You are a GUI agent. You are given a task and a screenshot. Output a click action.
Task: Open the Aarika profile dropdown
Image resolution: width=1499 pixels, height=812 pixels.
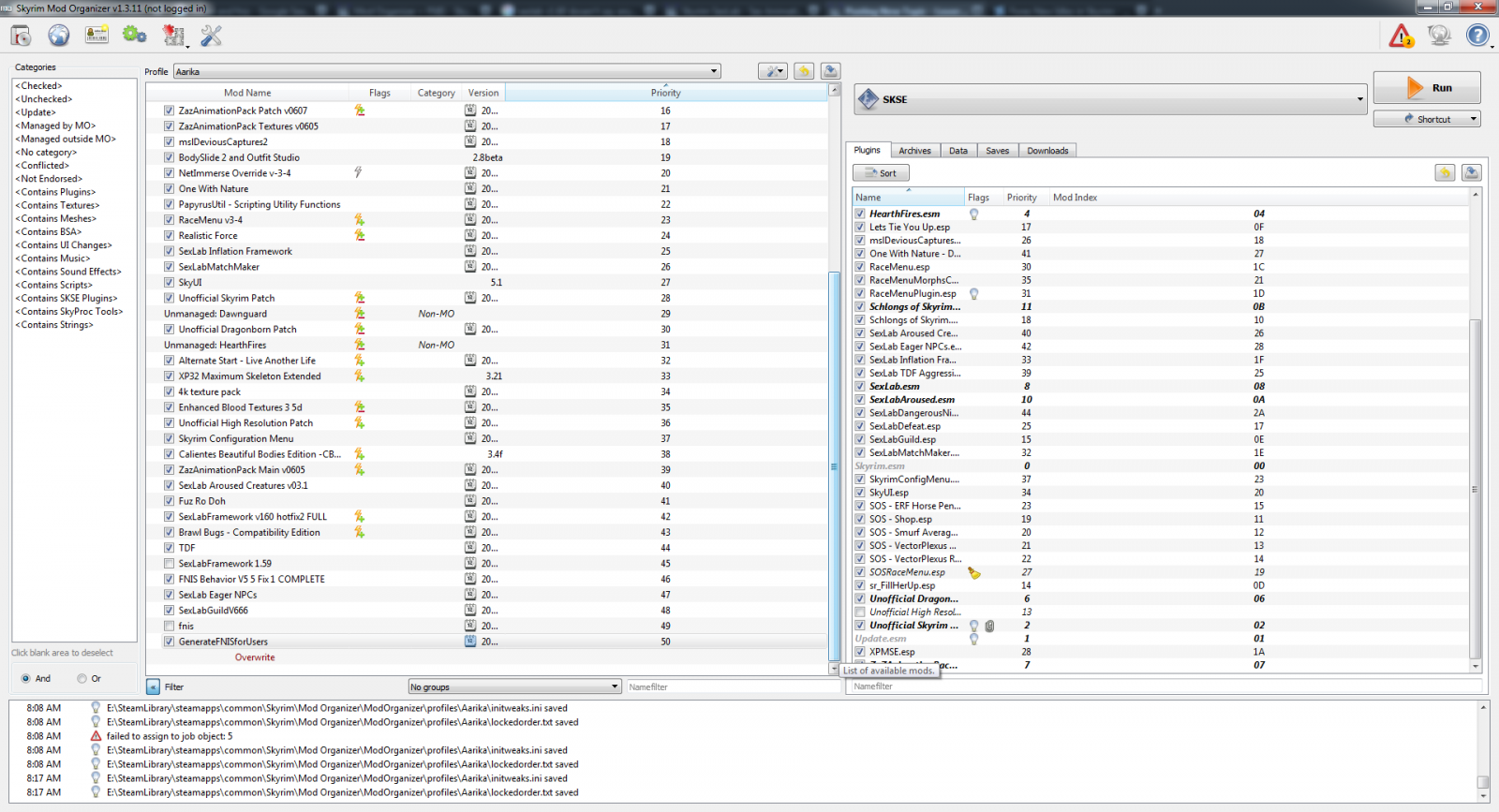[x=447, y=71]
